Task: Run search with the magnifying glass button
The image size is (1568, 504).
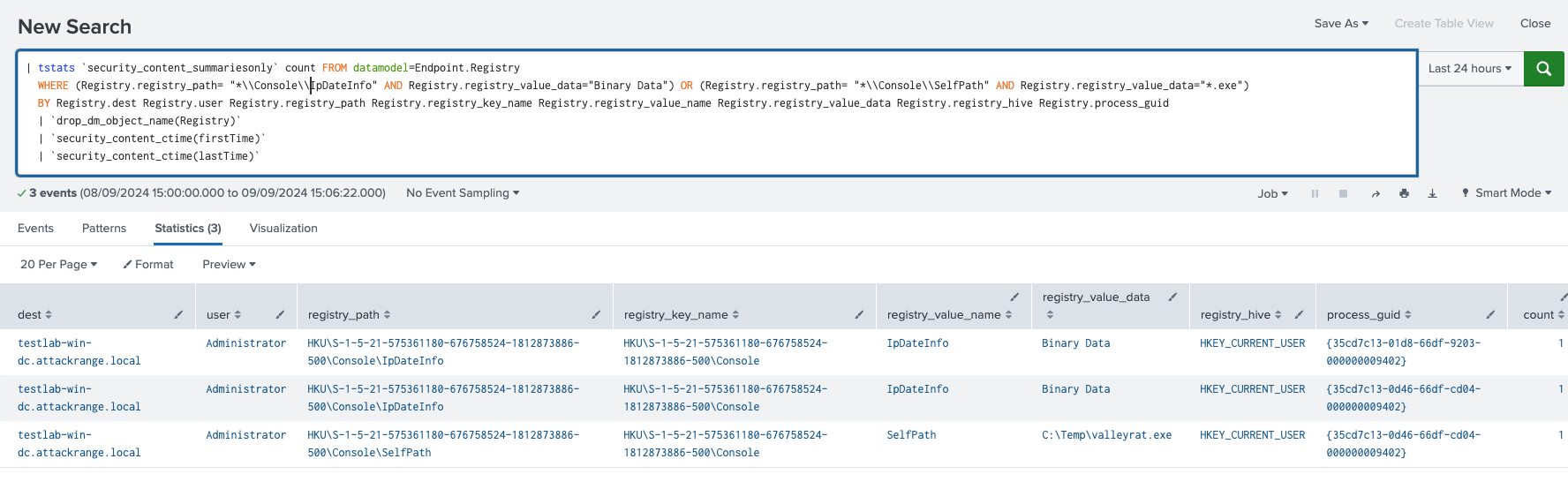Action: click(x=1543, y=69)
